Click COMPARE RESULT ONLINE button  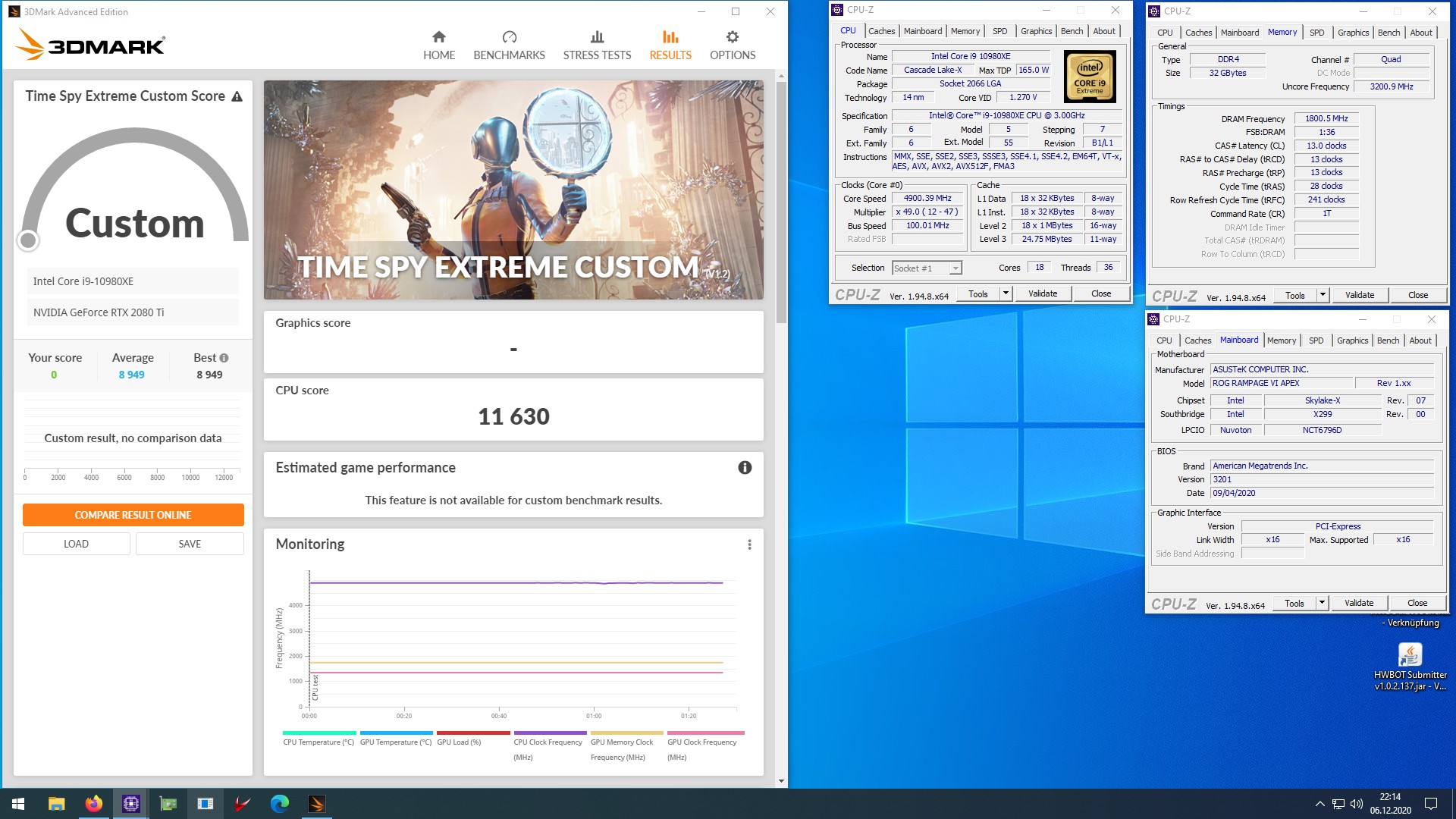[x=133, y=515]
